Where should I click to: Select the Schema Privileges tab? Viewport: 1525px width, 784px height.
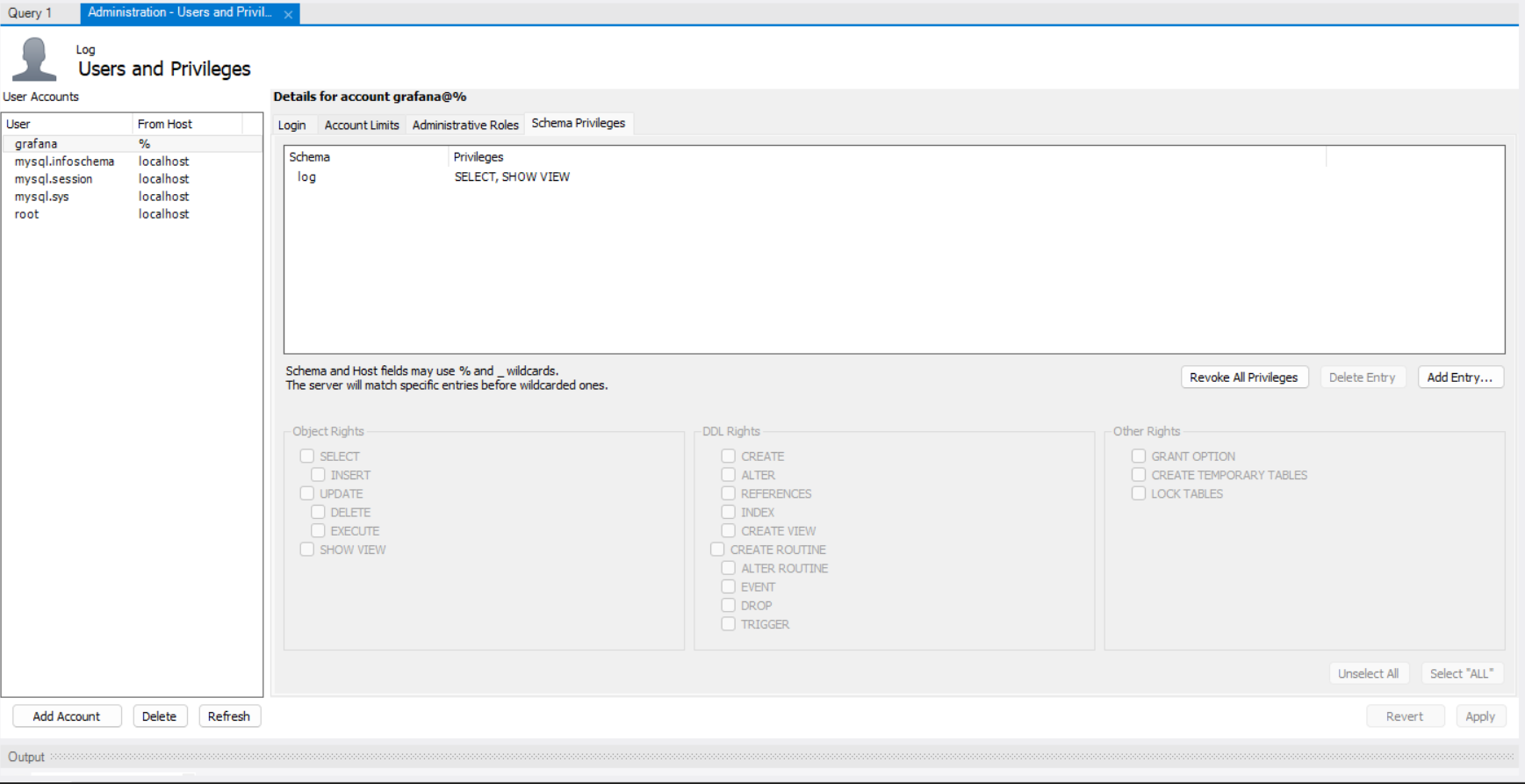[579, 124]
